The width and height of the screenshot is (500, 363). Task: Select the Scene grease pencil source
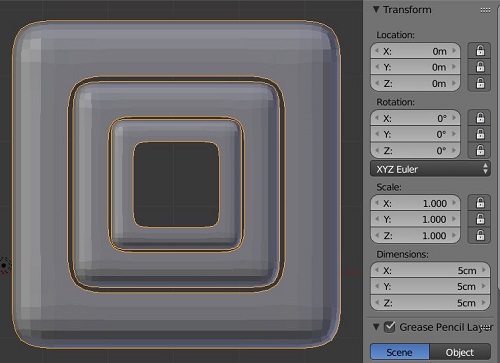pyautogui.click(x=400, y=352)
